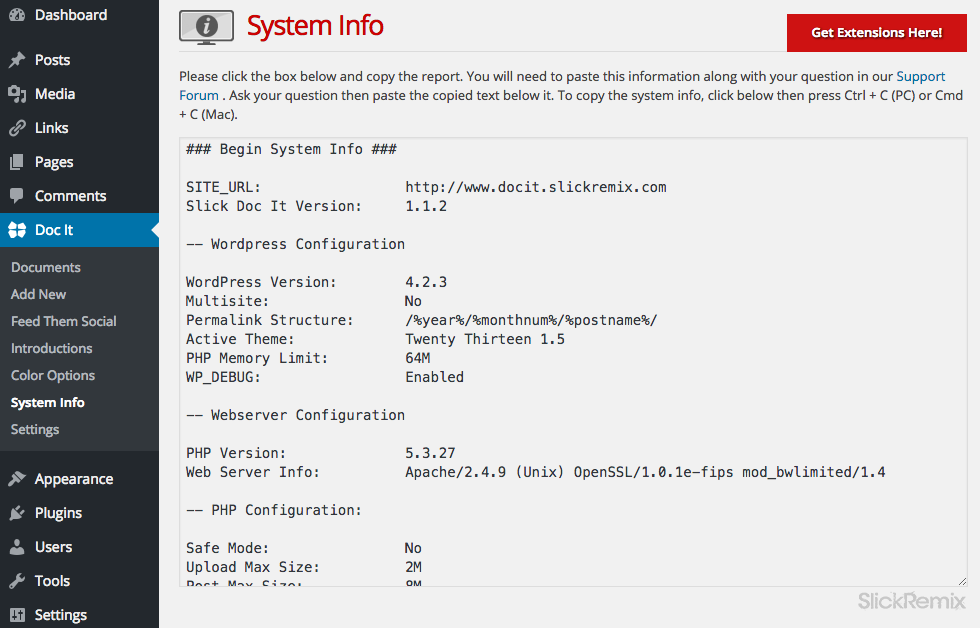Click the Tools wrench icon
The image size is (980, 628).
click(17, 581)
